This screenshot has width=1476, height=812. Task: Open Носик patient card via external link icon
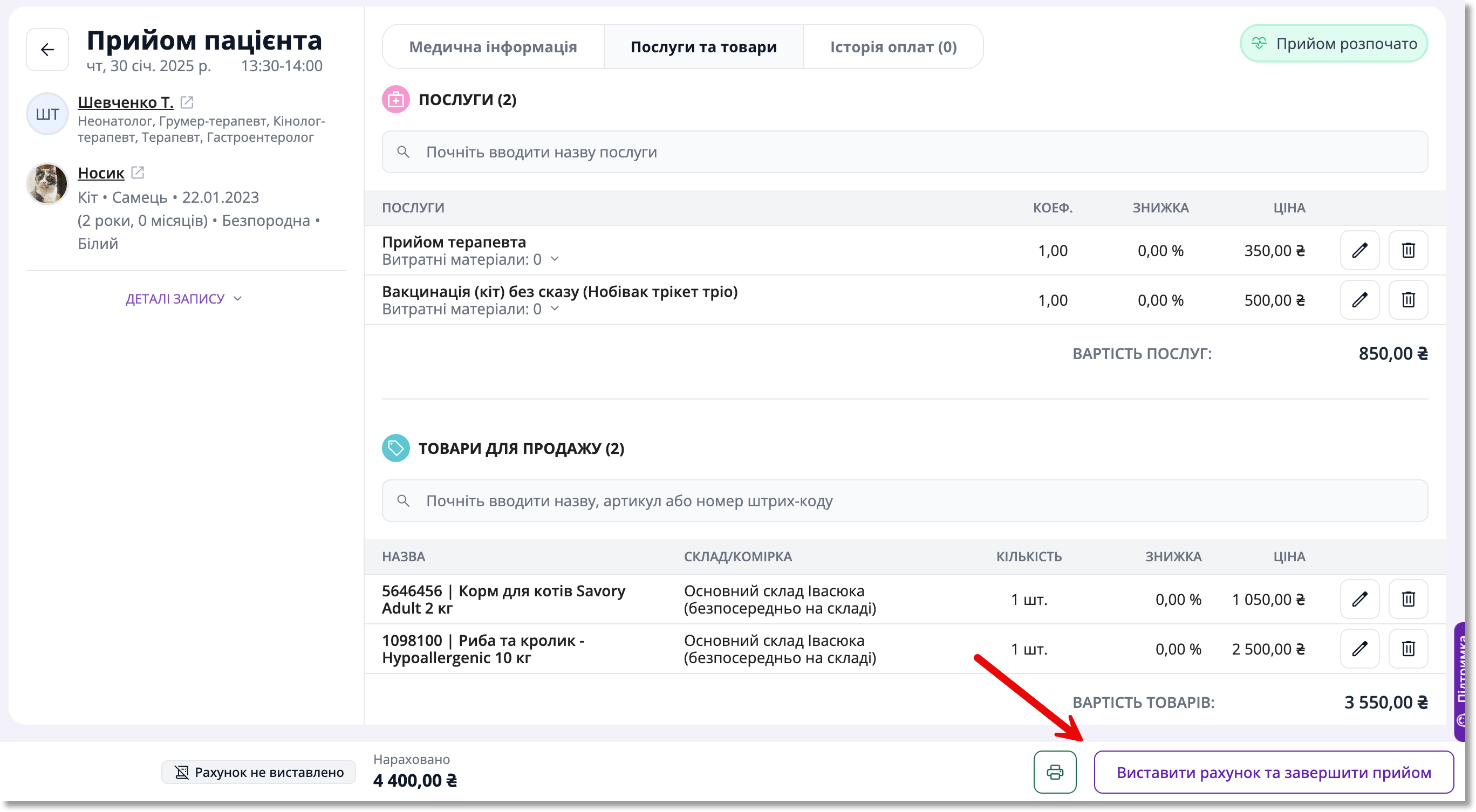138,173
